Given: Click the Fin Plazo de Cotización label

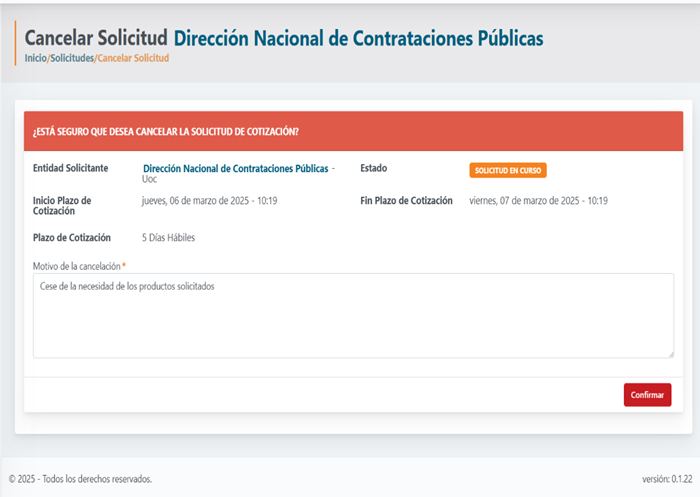Looking at the screenshot, I should coord(406,201).
